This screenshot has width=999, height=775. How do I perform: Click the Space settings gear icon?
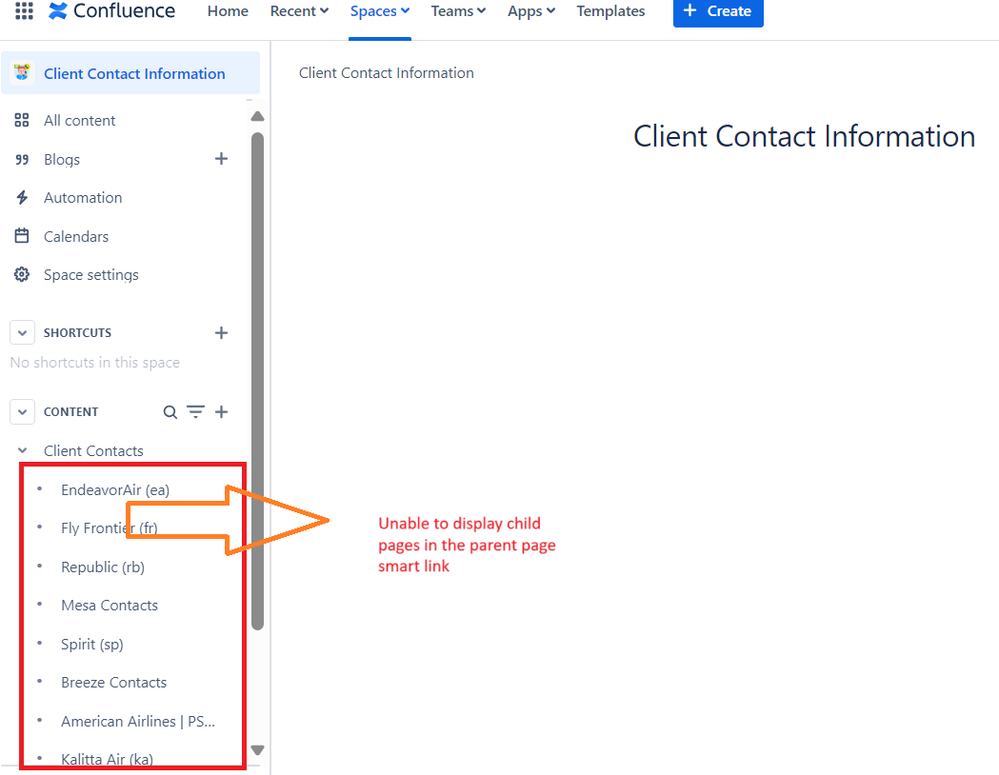click(x=22, y=275)
